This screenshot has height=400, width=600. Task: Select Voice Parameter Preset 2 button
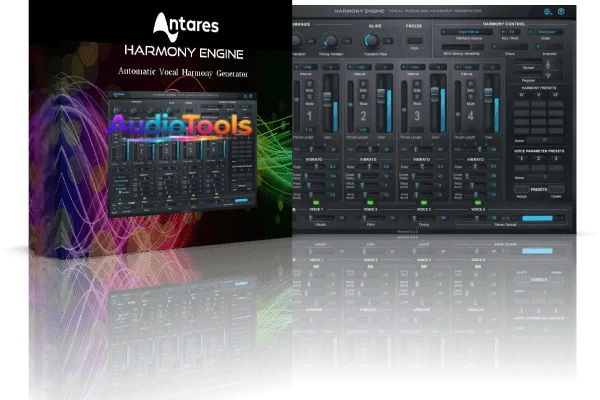(x=538, y=168)
